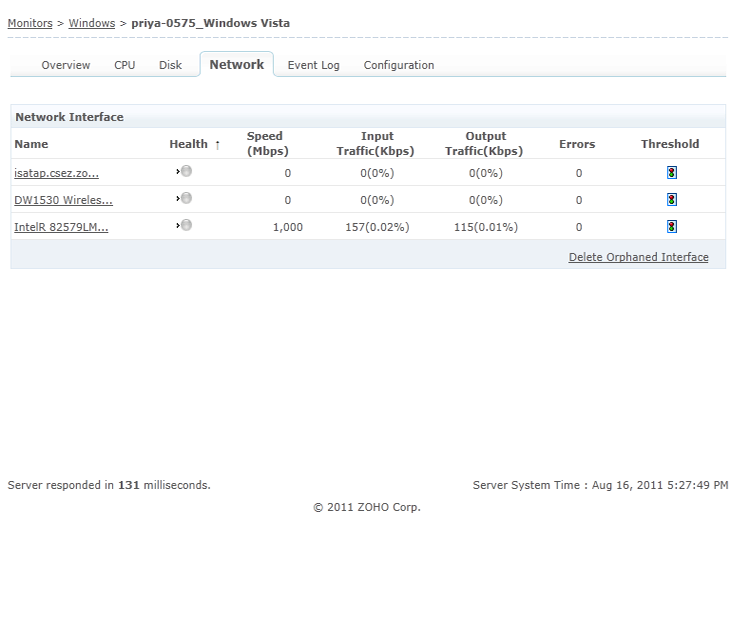Screen dimensions: 731x639
Task: Follow the Windows breadcrumb link
Action: 92,23
